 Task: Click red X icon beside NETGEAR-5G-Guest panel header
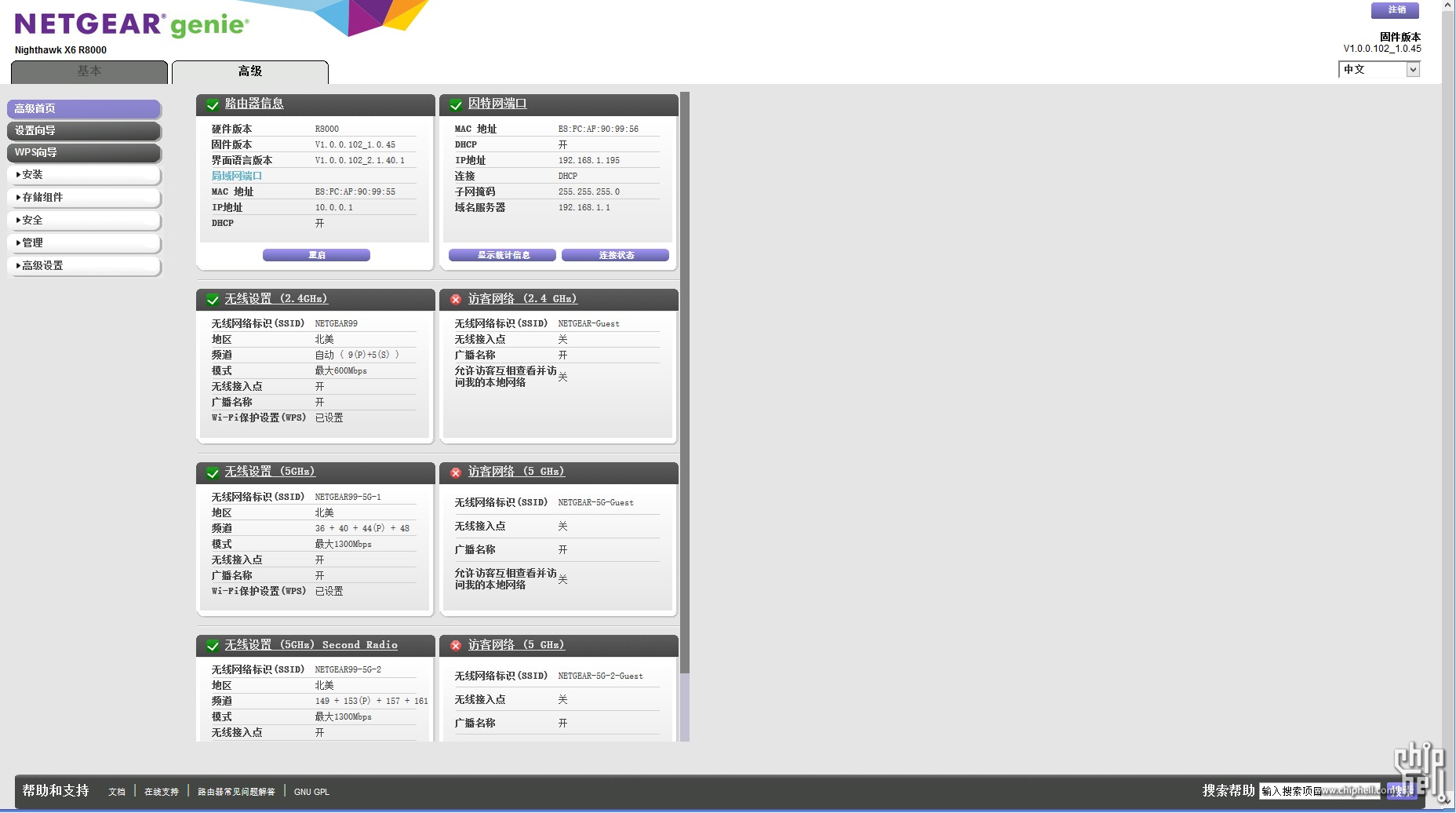pyautogui.click(x=456, y=472)
